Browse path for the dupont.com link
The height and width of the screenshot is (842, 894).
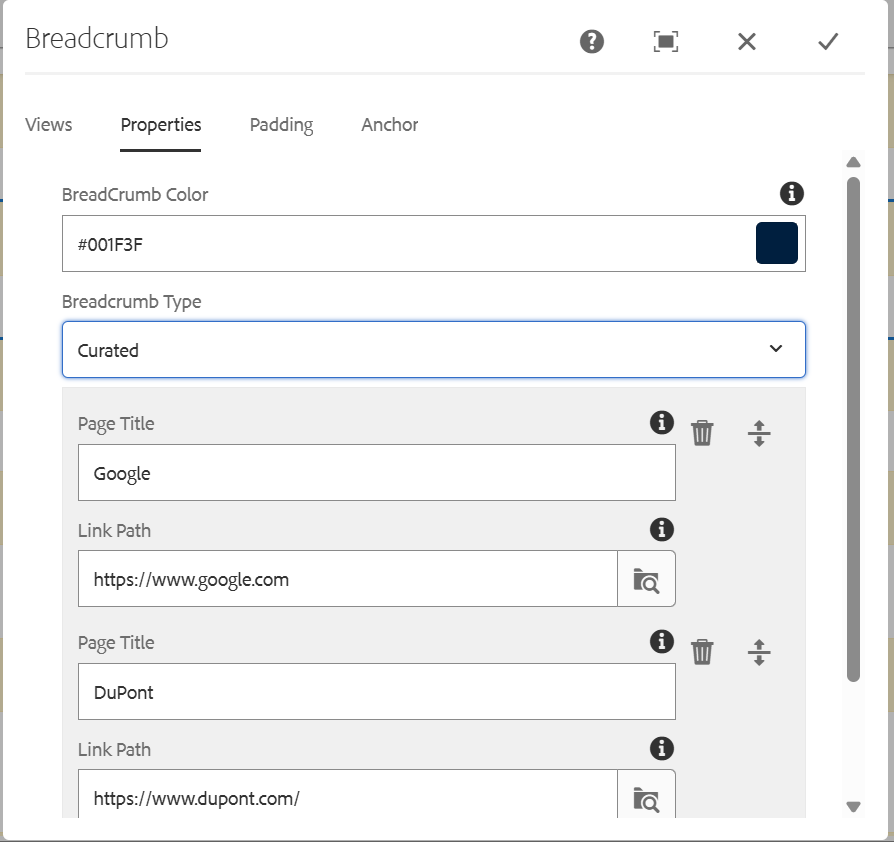646,798
